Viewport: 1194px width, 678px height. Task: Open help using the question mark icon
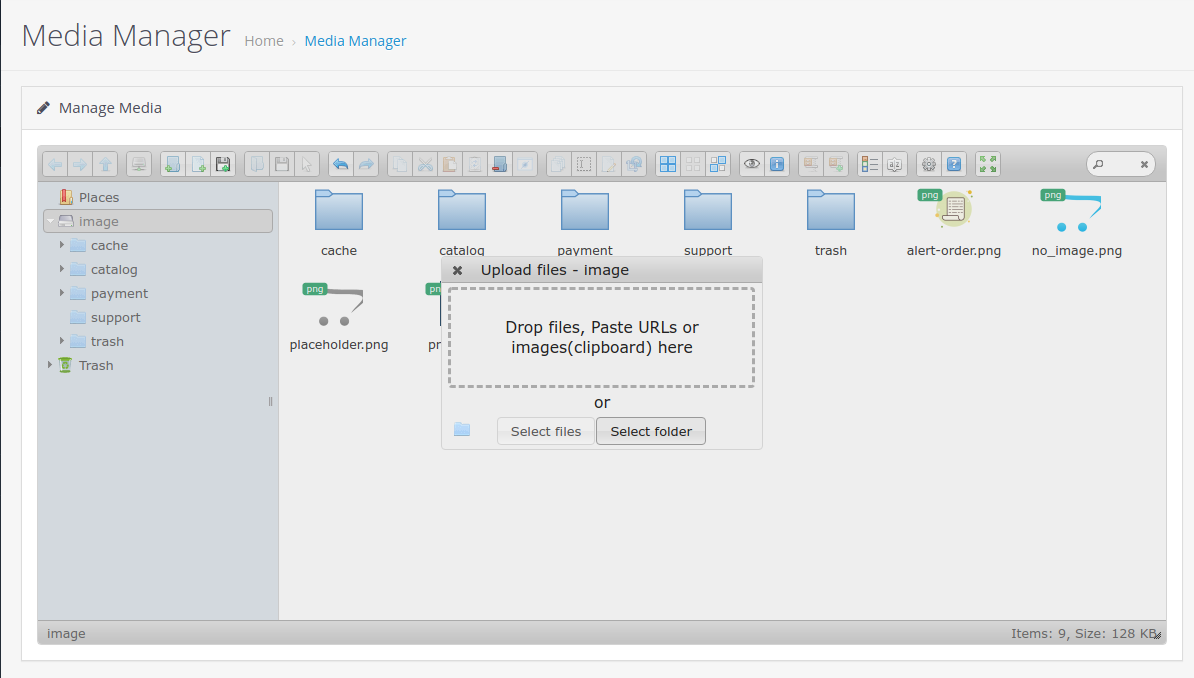(953, 163)
